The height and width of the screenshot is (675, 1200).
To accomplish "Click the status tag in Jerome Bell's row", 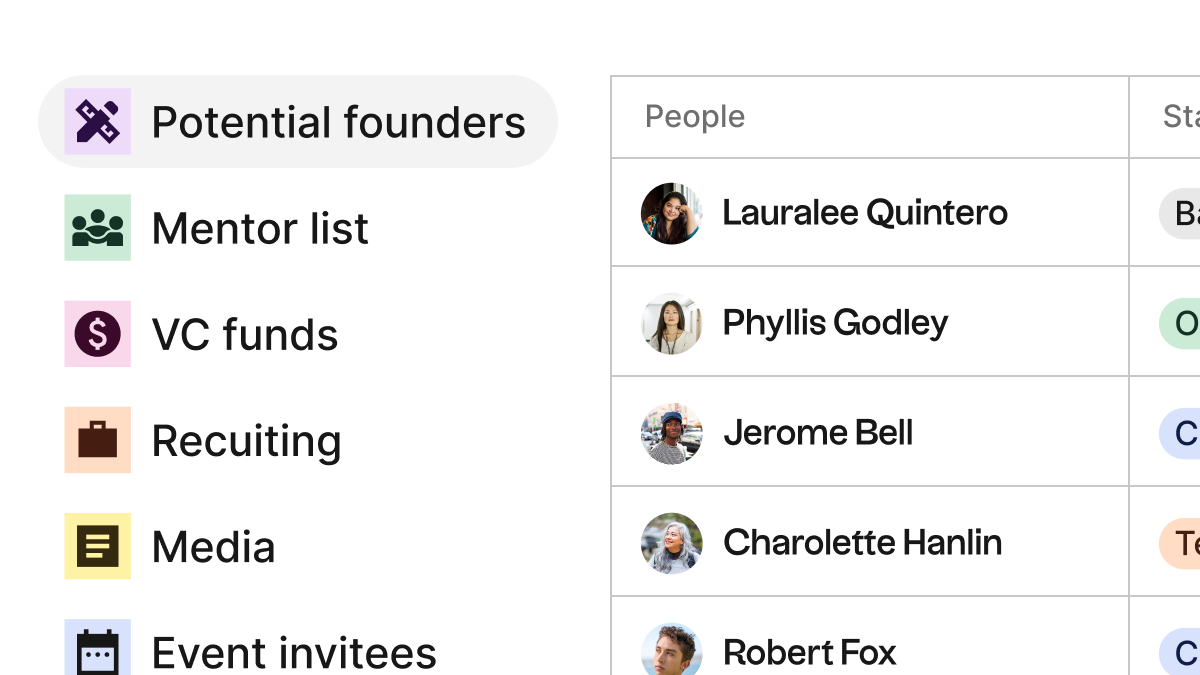I will tap(1182, 433).
